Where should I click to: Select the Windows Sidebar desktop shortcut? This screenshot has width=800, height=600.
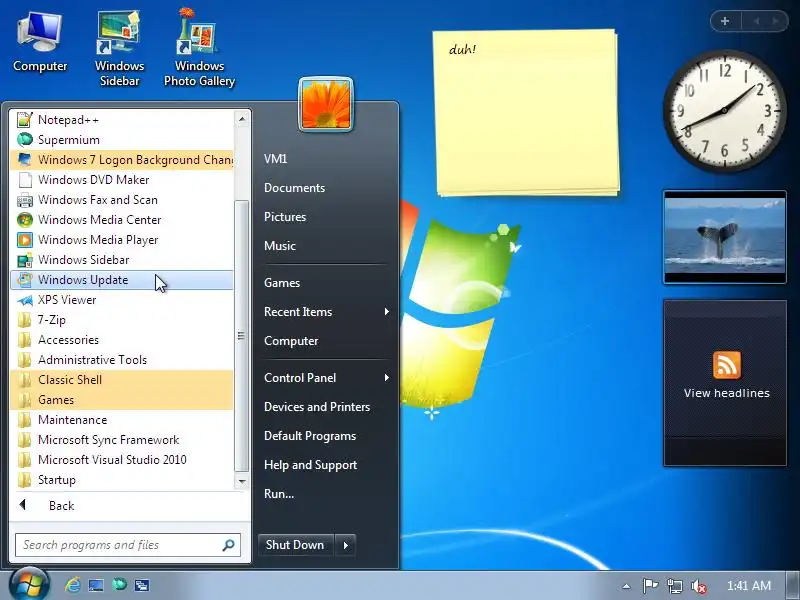click(x=119, y=47)
